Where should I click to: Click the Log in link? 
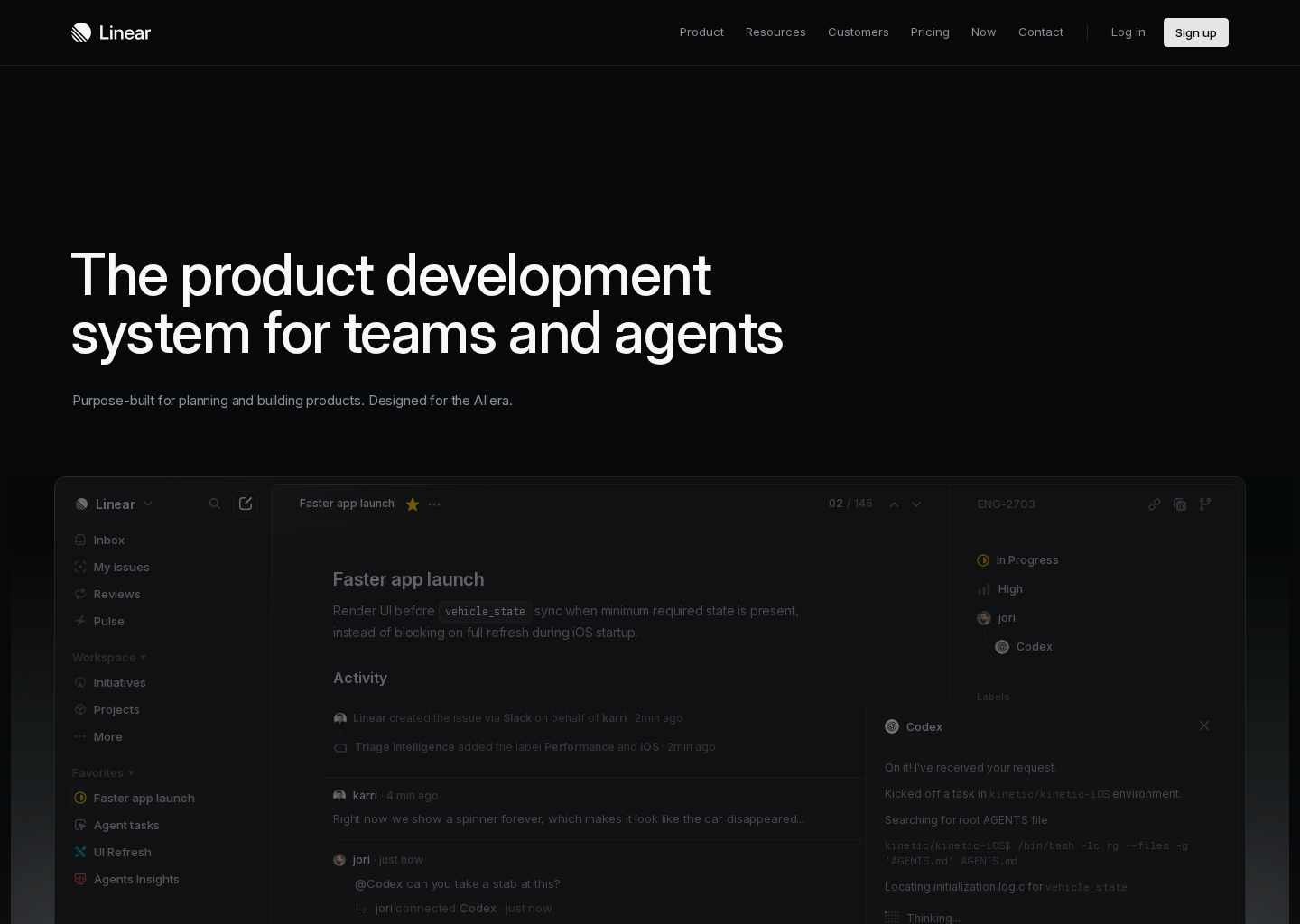[1128, 32]
